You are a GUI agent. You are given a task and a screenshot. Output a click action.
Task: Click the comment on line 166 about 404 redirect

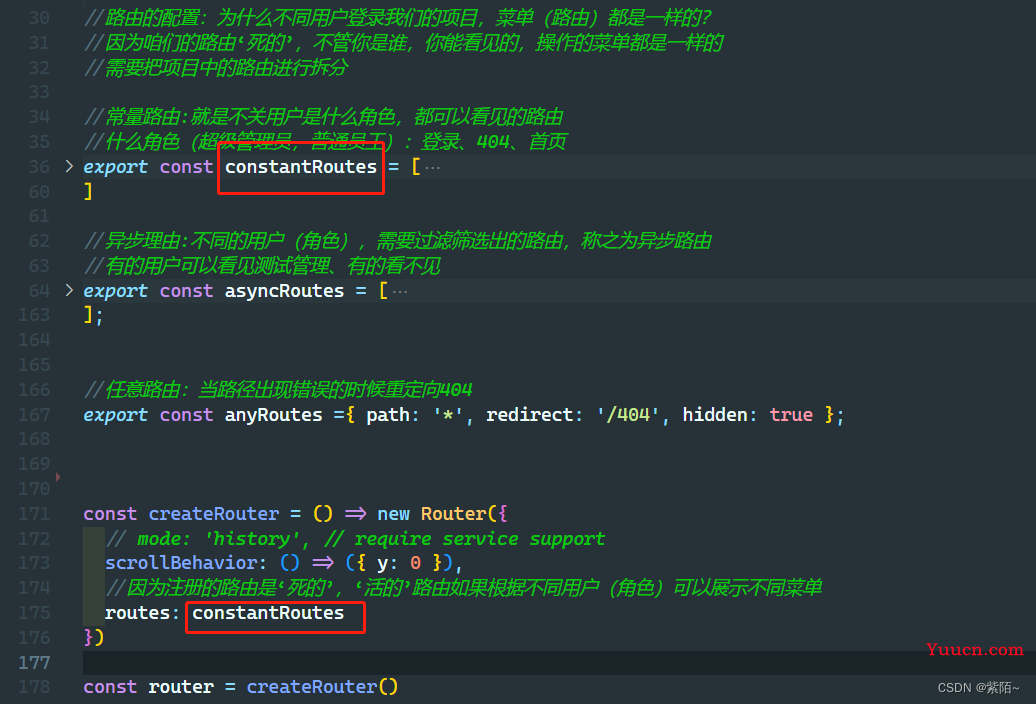(278, 390)
